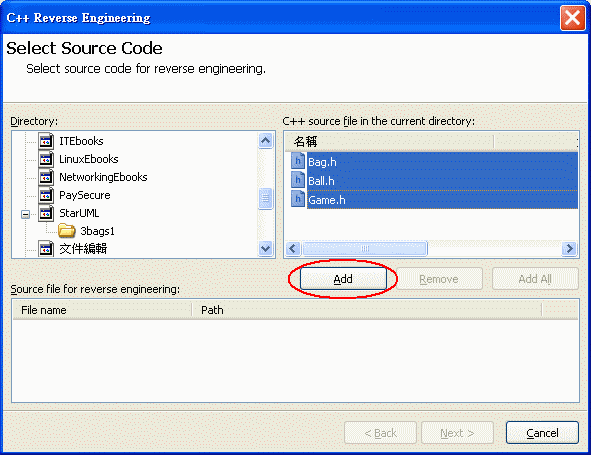591x455 pixels.
Task: Select the Ball.h file icon
Action: [298, 180]
